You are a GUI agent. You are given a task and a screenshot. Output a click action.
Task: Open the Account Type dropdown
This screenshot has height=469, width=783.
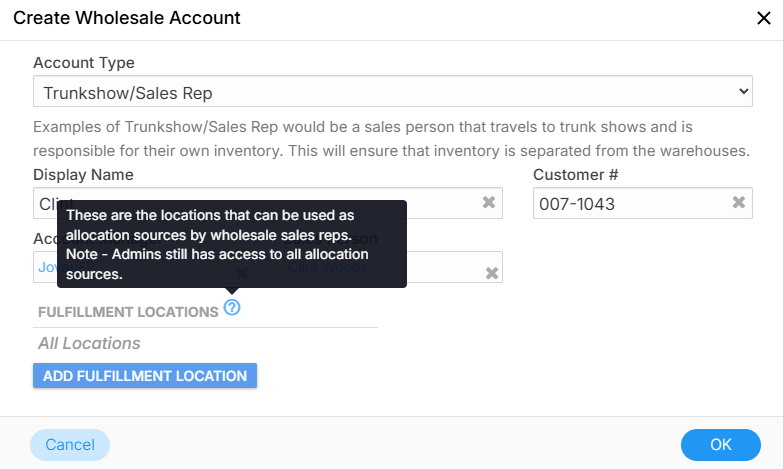(392, 91)
